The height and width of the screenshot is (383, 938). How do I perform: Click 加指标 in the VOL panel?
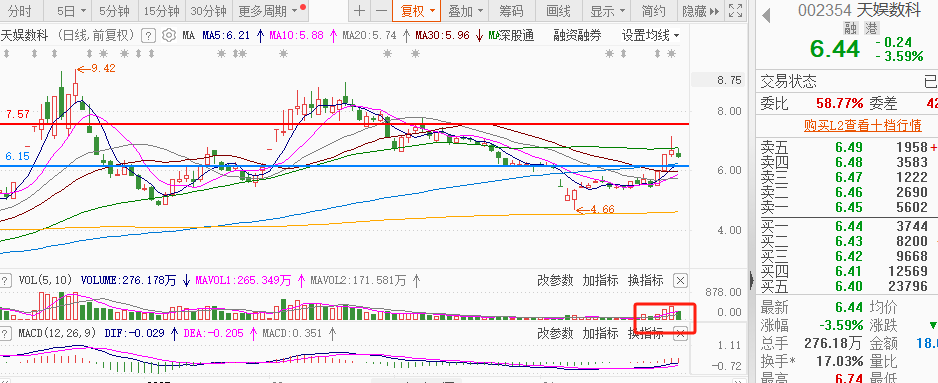click(x=601, y=280)
